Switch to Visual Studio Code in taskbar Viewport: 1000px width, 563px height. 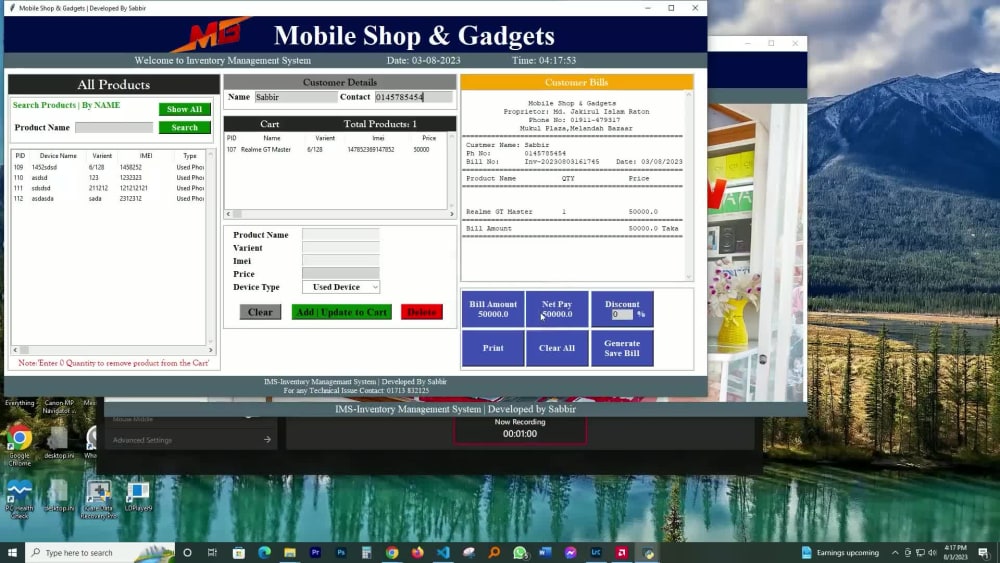443,553
